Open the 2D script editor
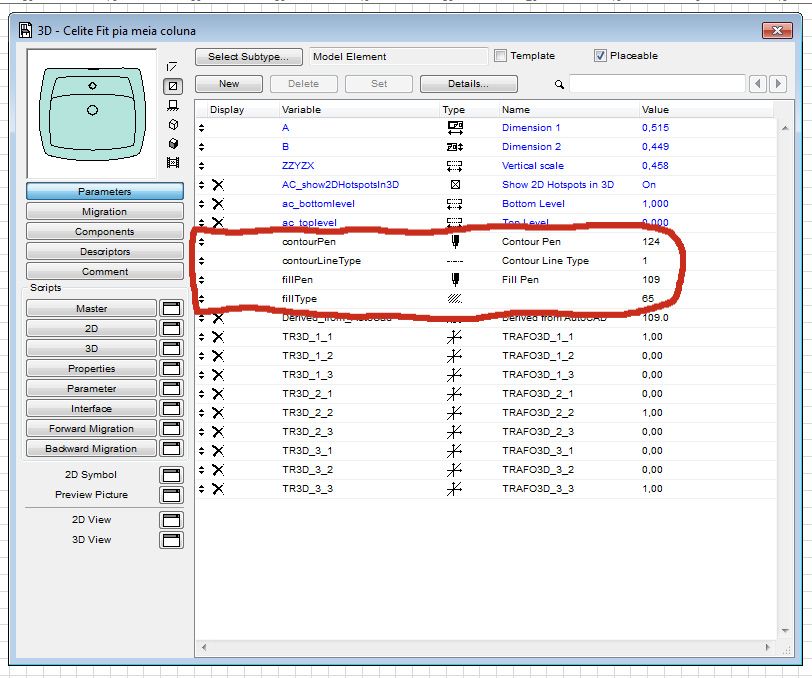Image resolution: width=812 pixels, height=678 pixels. (91, 328)
